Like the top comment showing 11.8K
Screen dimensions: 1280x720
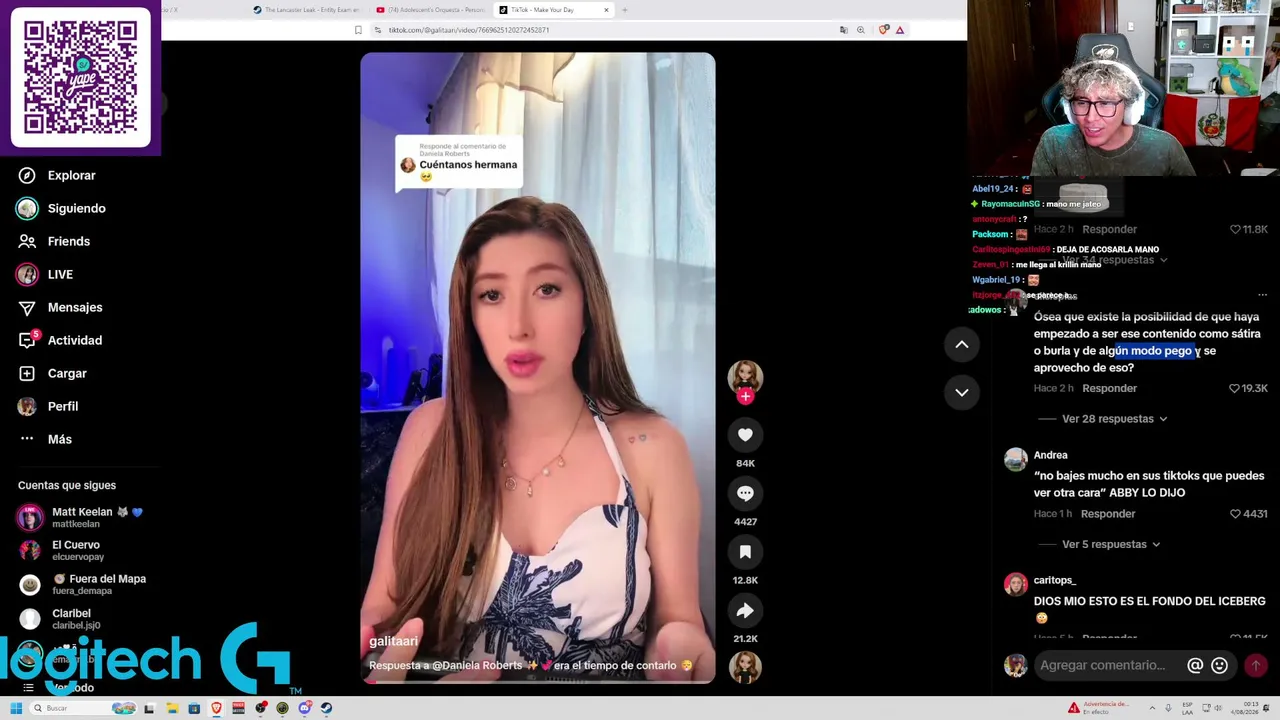click(1235, 229)
